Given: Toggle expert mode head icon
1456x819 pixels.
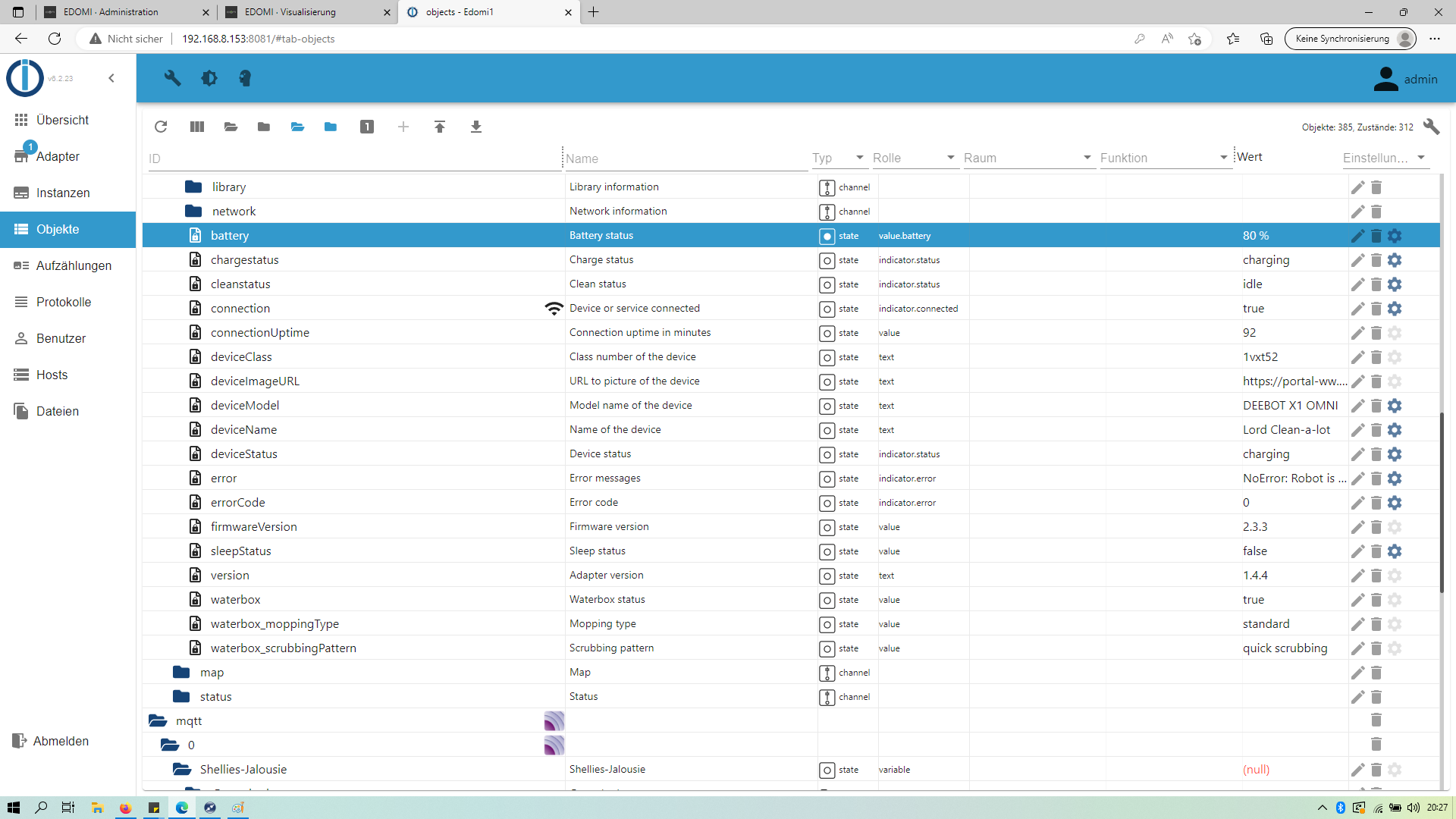Looking at the screenshot, I should 245,78.
